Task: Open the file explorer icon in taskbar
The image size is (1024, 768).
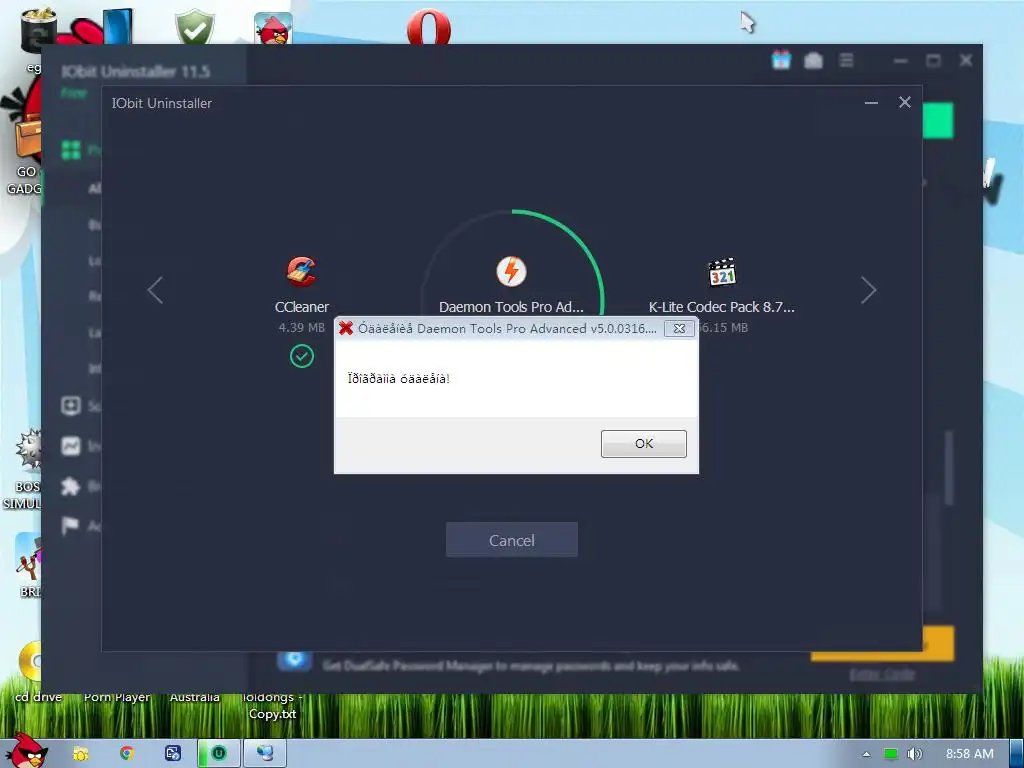Action: tap(81, 754)
